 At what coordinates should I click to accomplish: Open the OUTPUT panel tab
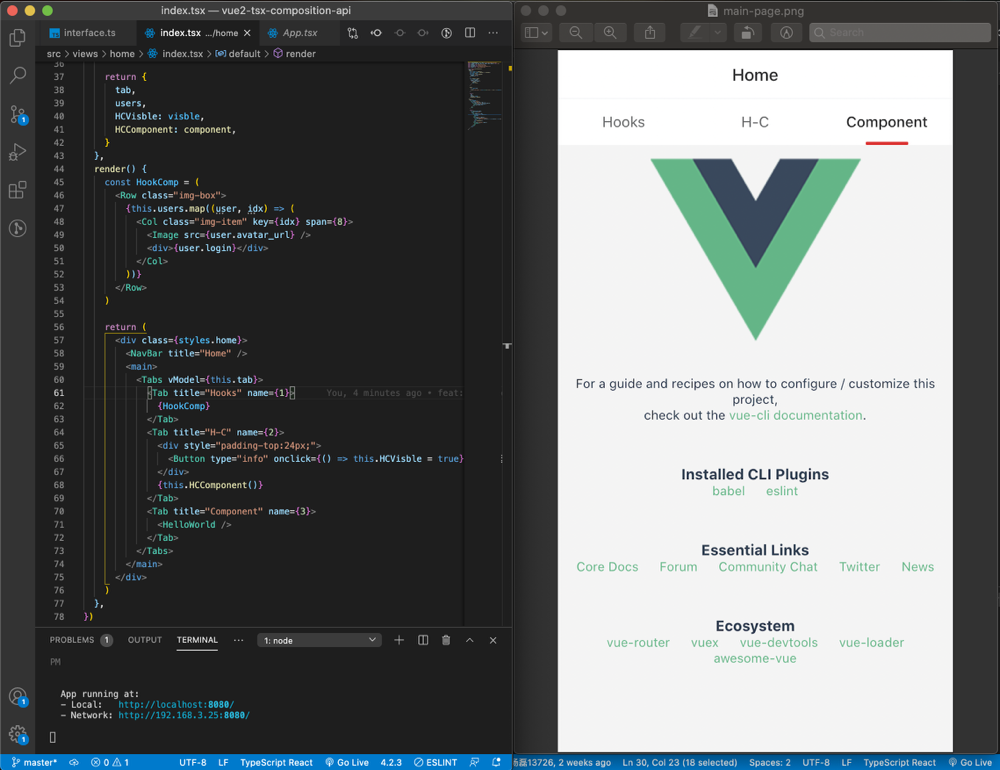click(x=145, y=640)
